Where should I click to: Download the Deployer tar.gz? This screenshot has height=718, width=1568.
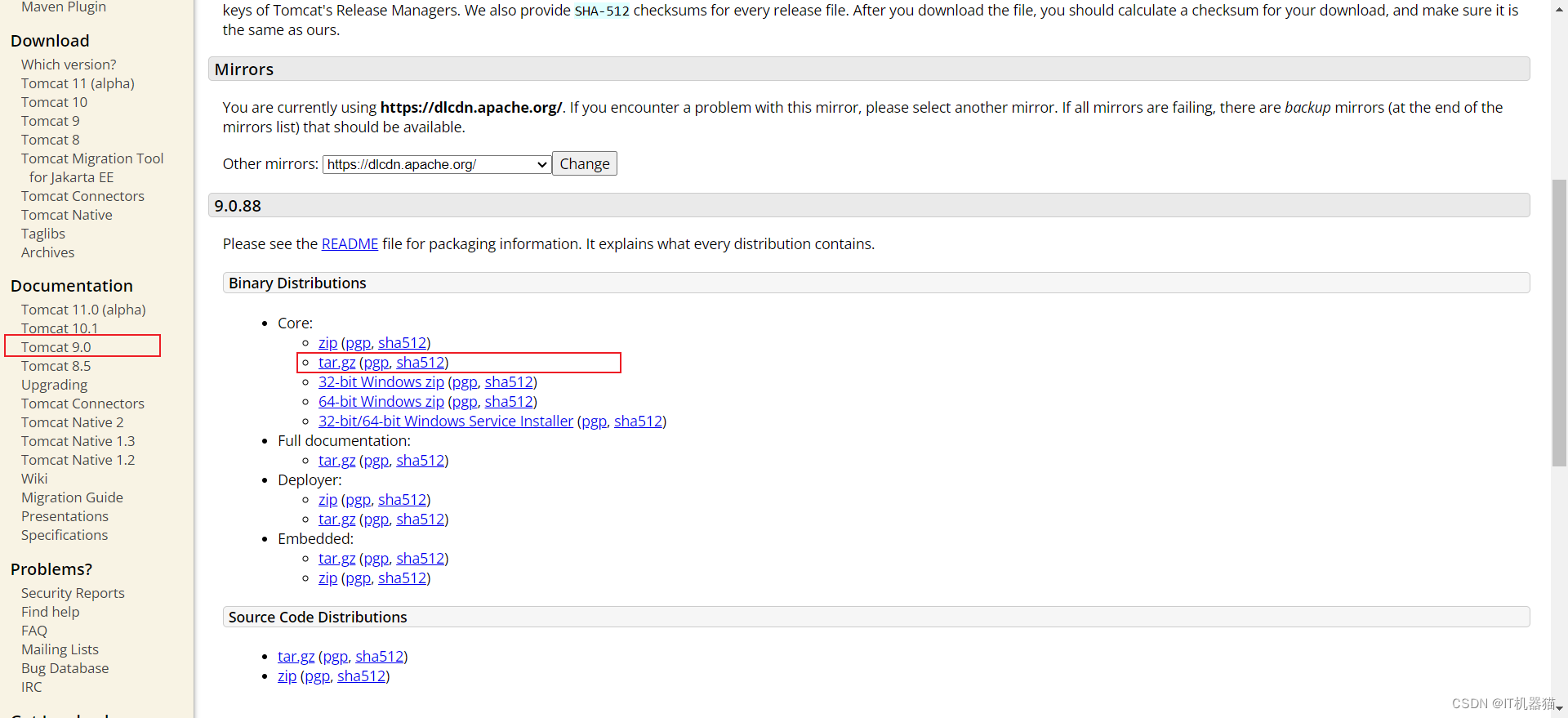(x=336, y=519)
